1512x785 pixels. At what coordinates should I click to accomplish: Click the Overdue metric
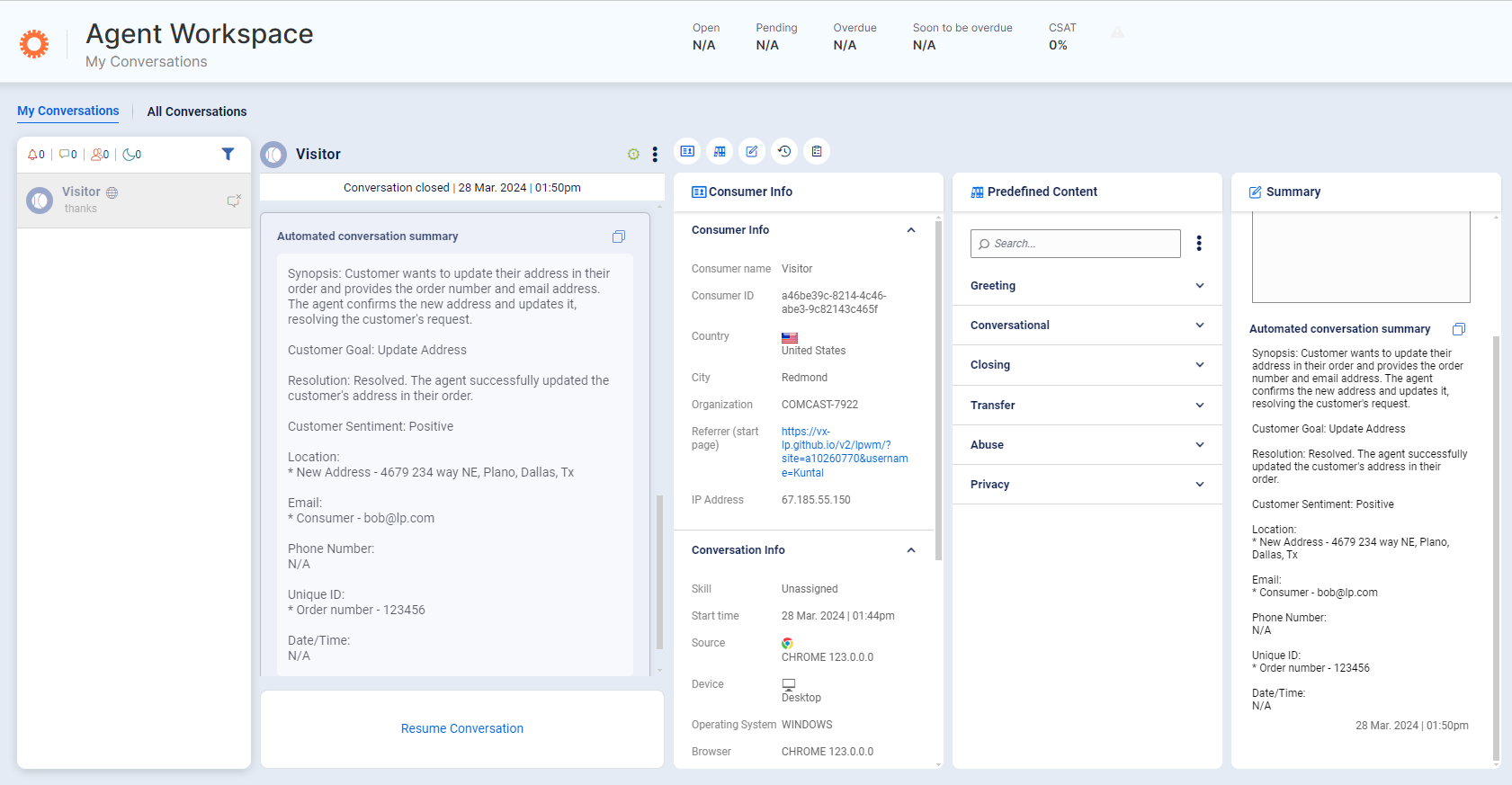pyautogui.click(x=854, y=37)
